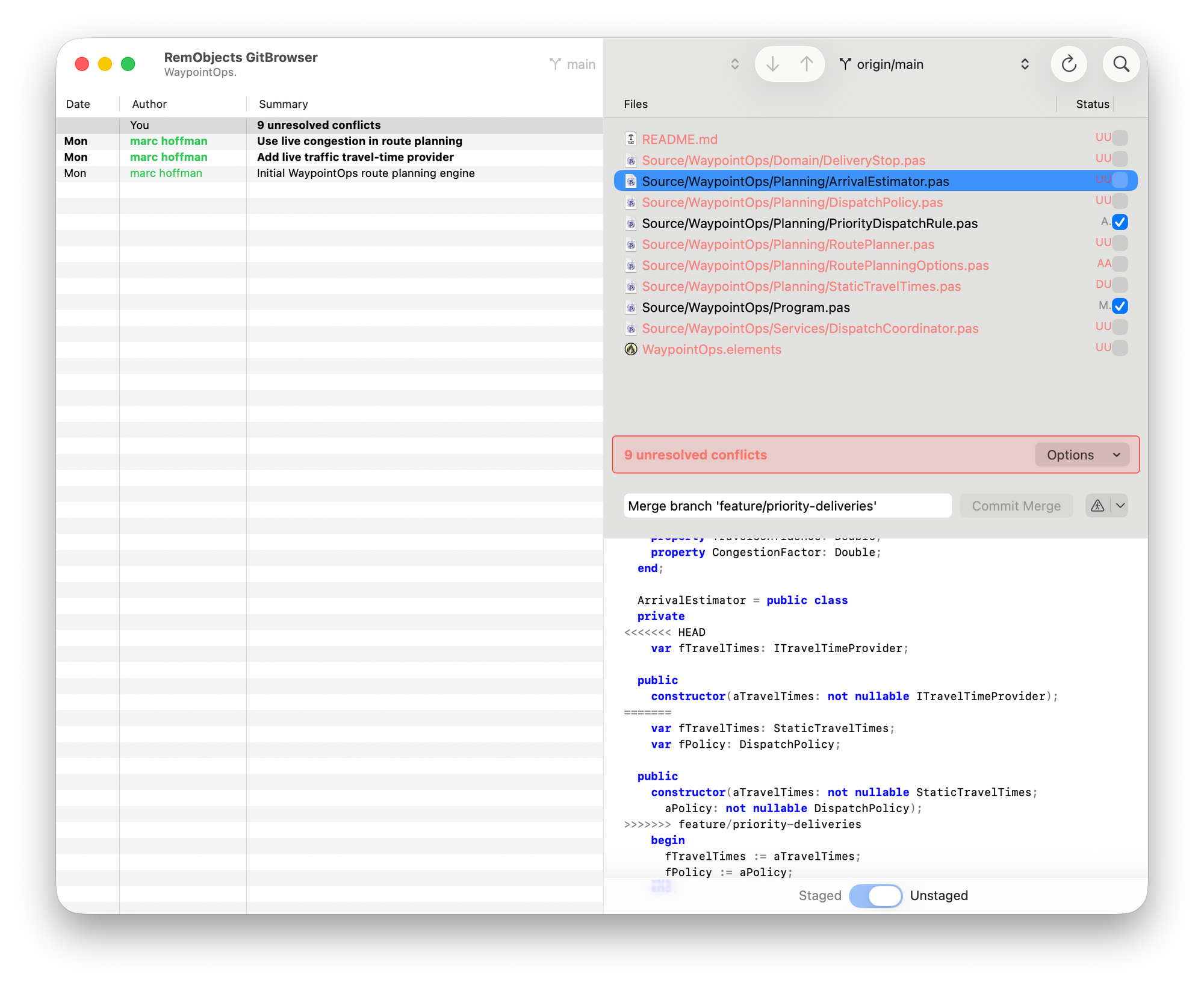Stage WaypointOps.elements using its checkbox
This screenshot has height=988, width=1204.
coord(1120,348)
